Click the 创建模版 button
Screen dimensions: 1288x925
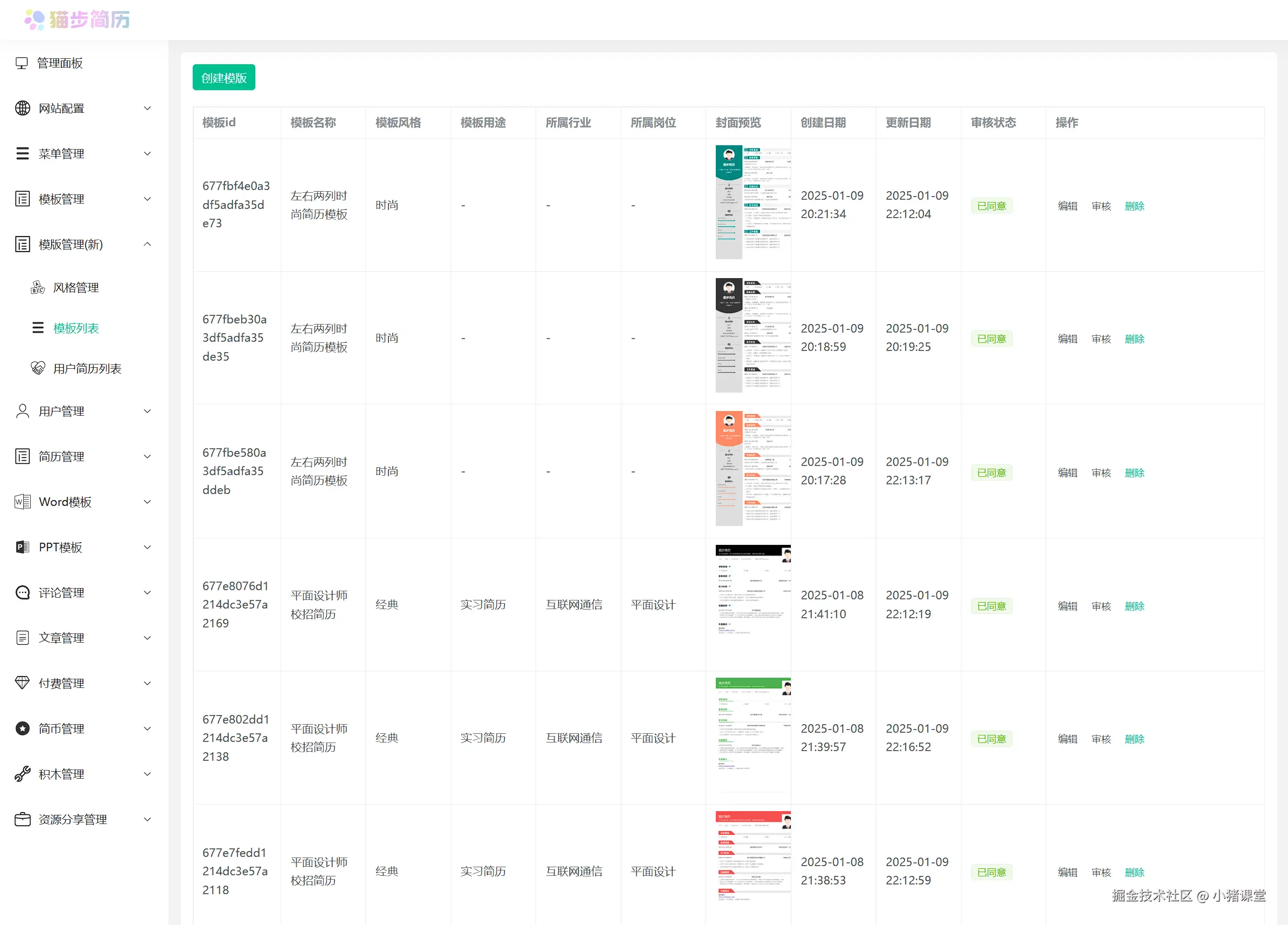coord(223,78)
